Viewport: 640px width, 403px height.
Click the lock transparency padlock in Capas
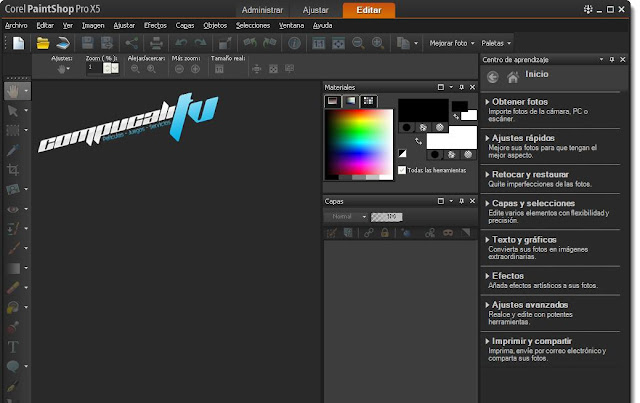pos(384,233)
